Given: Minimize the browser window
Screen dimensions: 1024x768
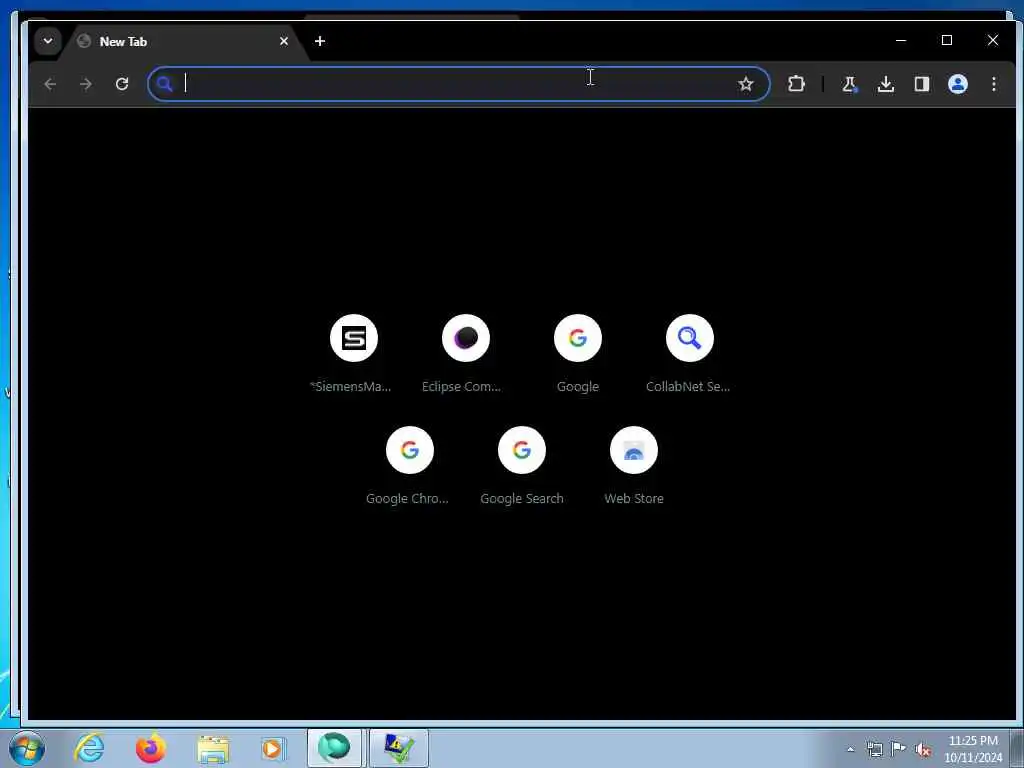Looking at the screenshot, I should pyautogui.click(x=901, y=40).
